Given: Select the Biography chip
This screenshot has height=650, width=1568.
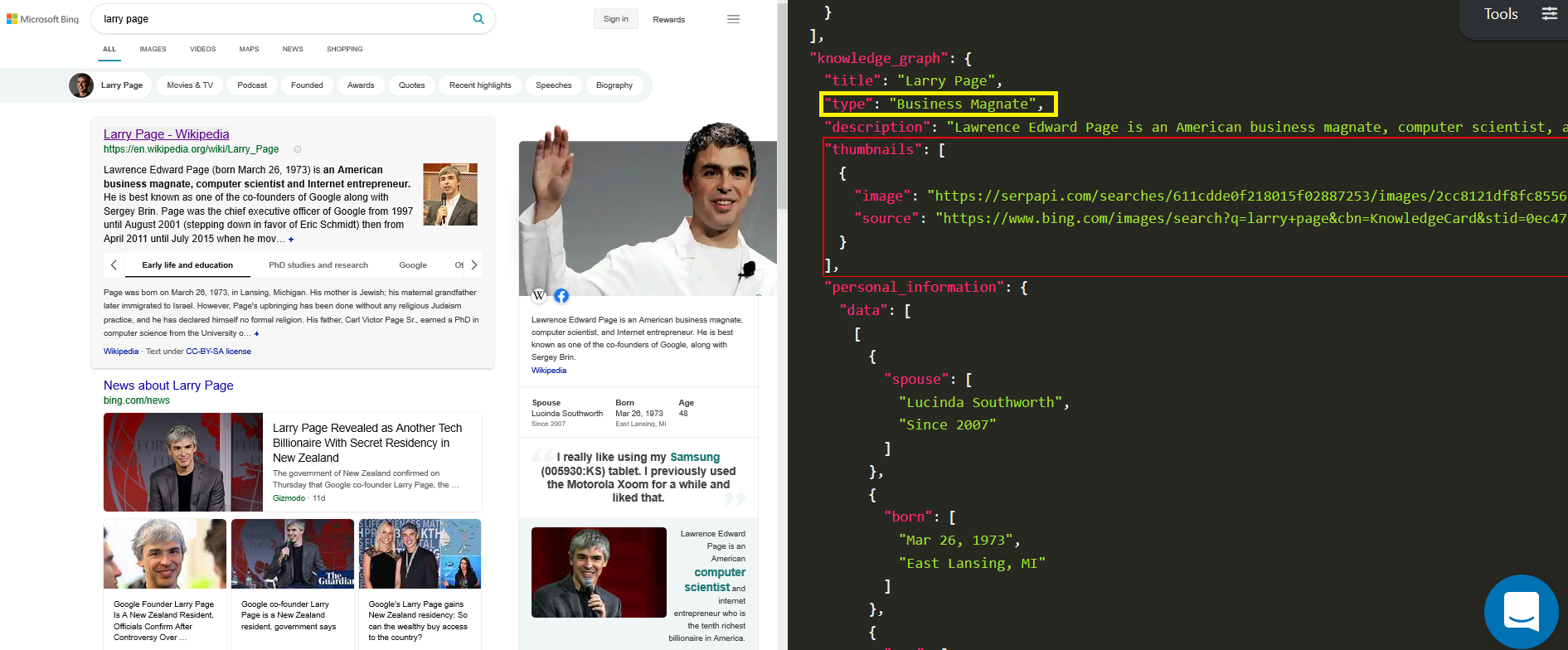Looking at the screenshot, I should click(x=614, y=85).
